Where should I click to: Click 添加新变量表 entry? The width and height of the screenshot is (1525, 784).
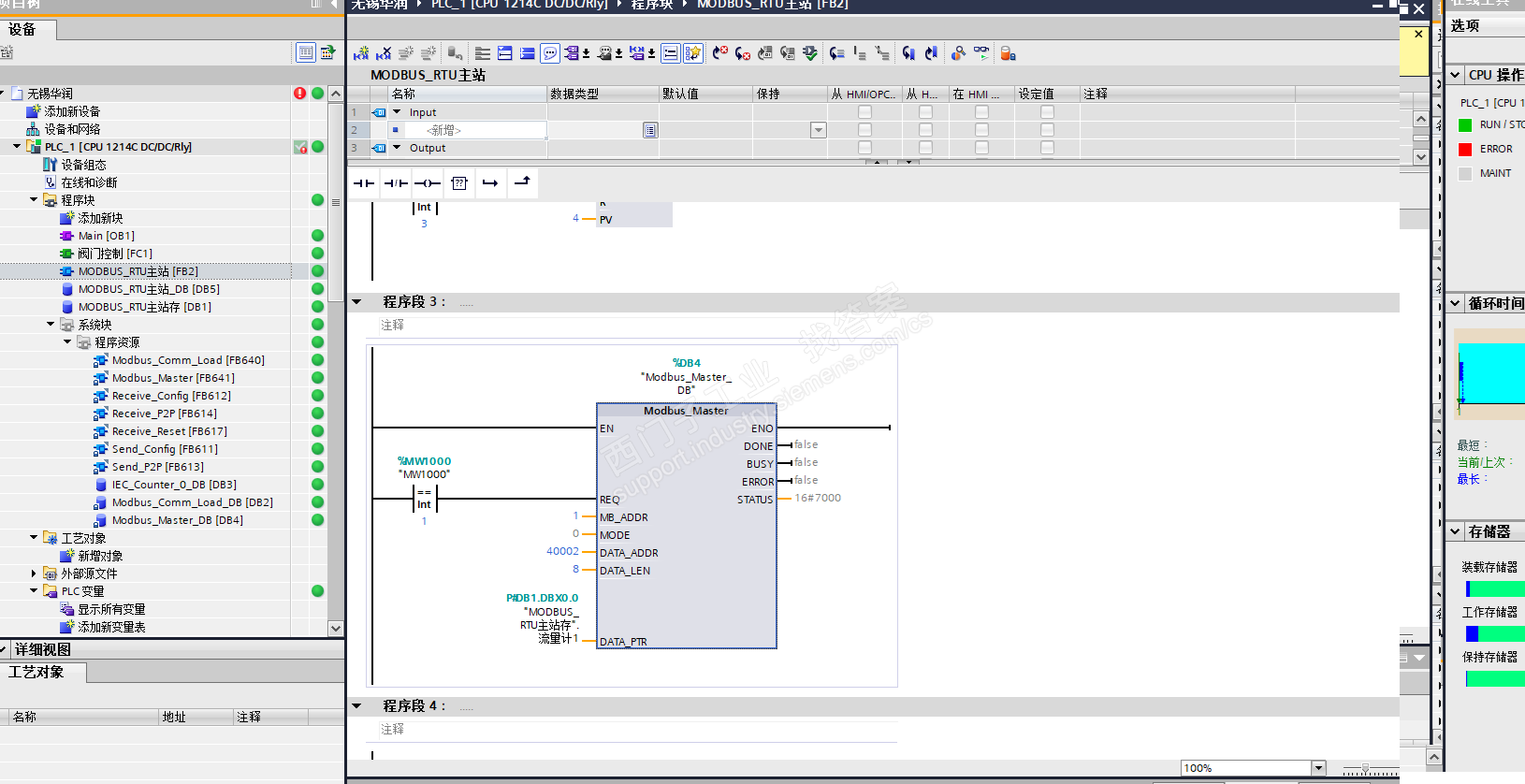[x=111, y=627]
